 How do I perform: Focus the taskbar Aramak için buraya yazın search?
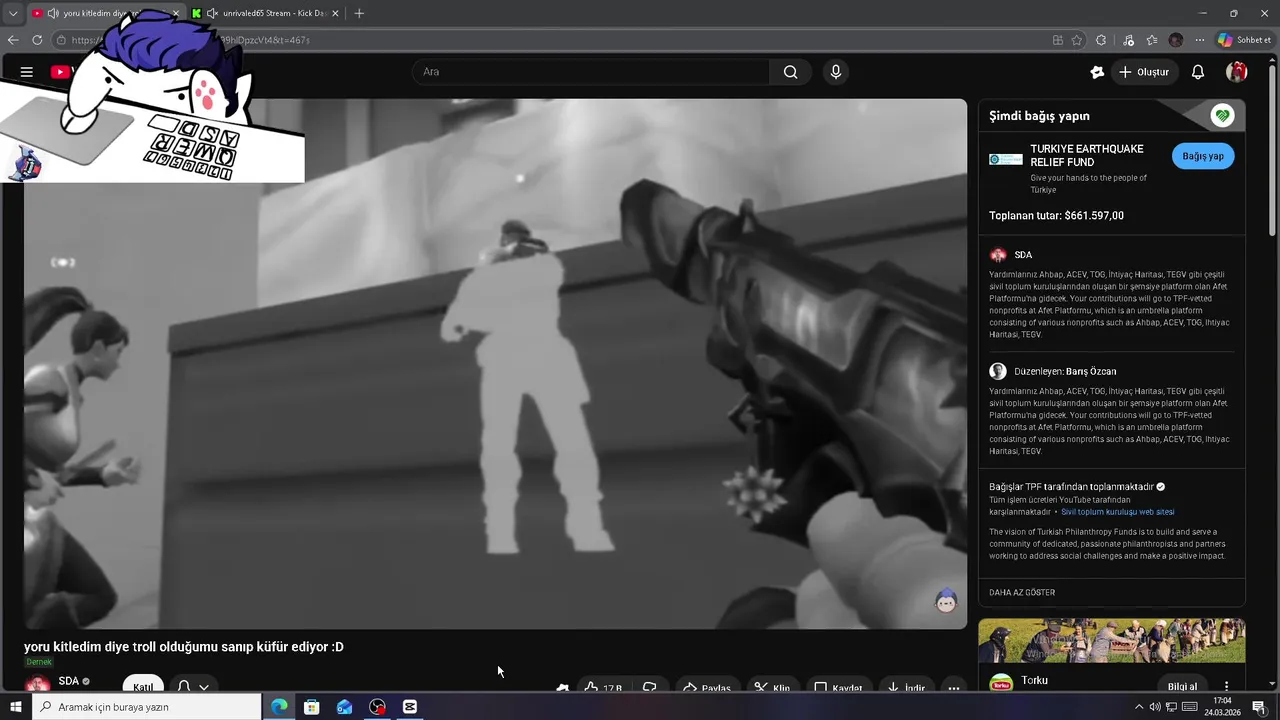tap(146, 707)
